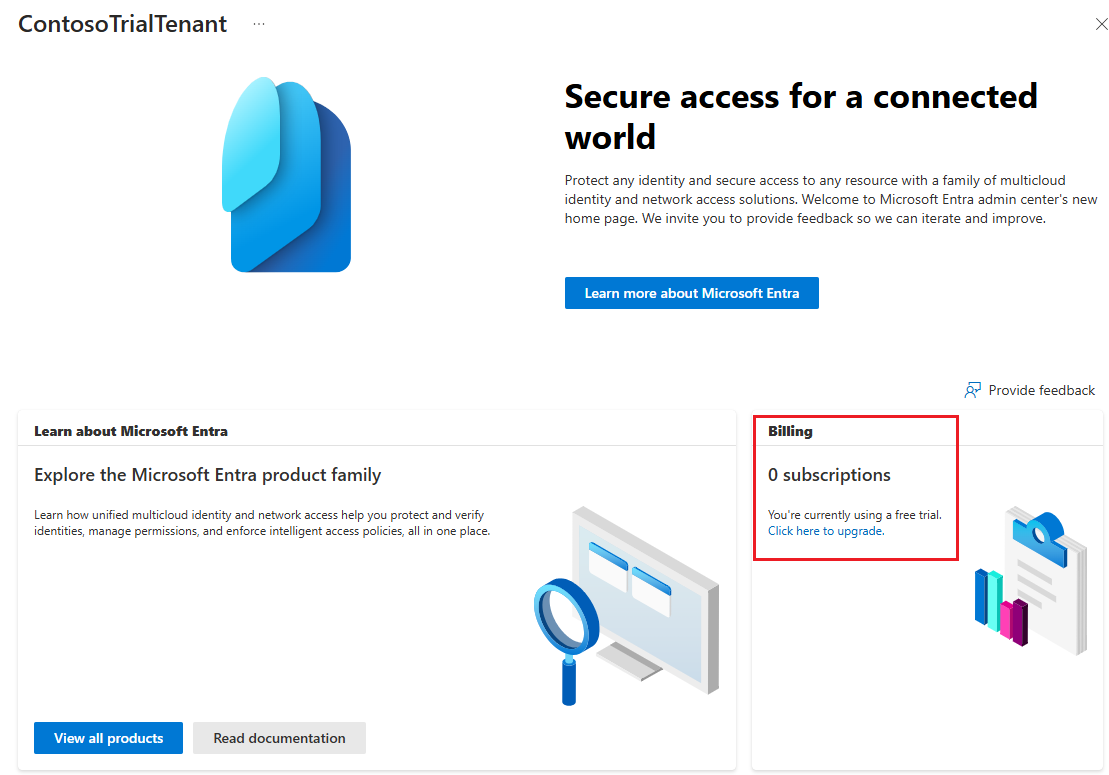Open the Read documentation button
1109x775 pixels.
[x=279, y=738]
